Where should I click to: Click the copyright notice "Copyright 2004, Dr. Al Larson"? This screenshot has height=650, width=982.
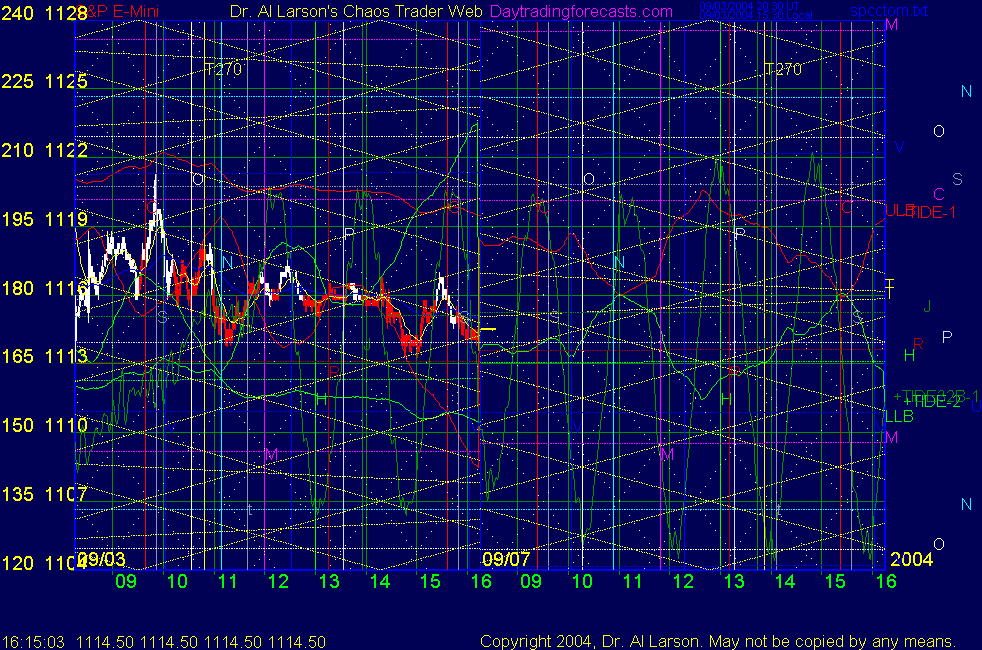(x=588, y=641)
